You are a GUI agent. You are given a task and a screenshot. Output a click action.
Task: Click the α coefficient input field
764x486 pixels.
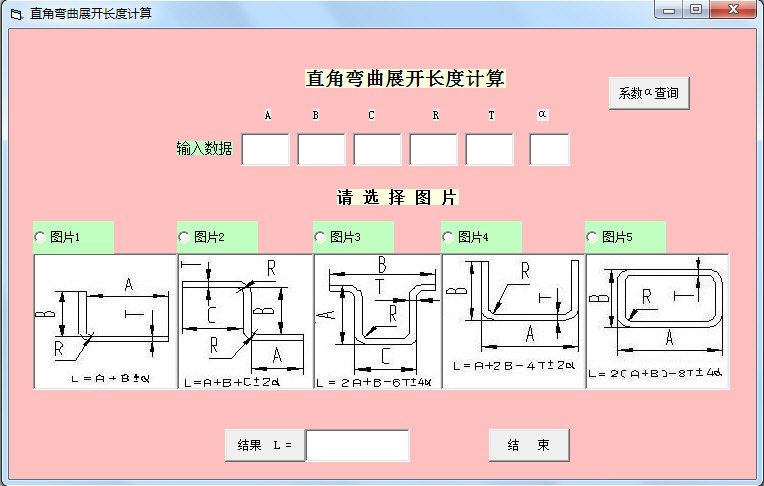(x=550, y=150)
